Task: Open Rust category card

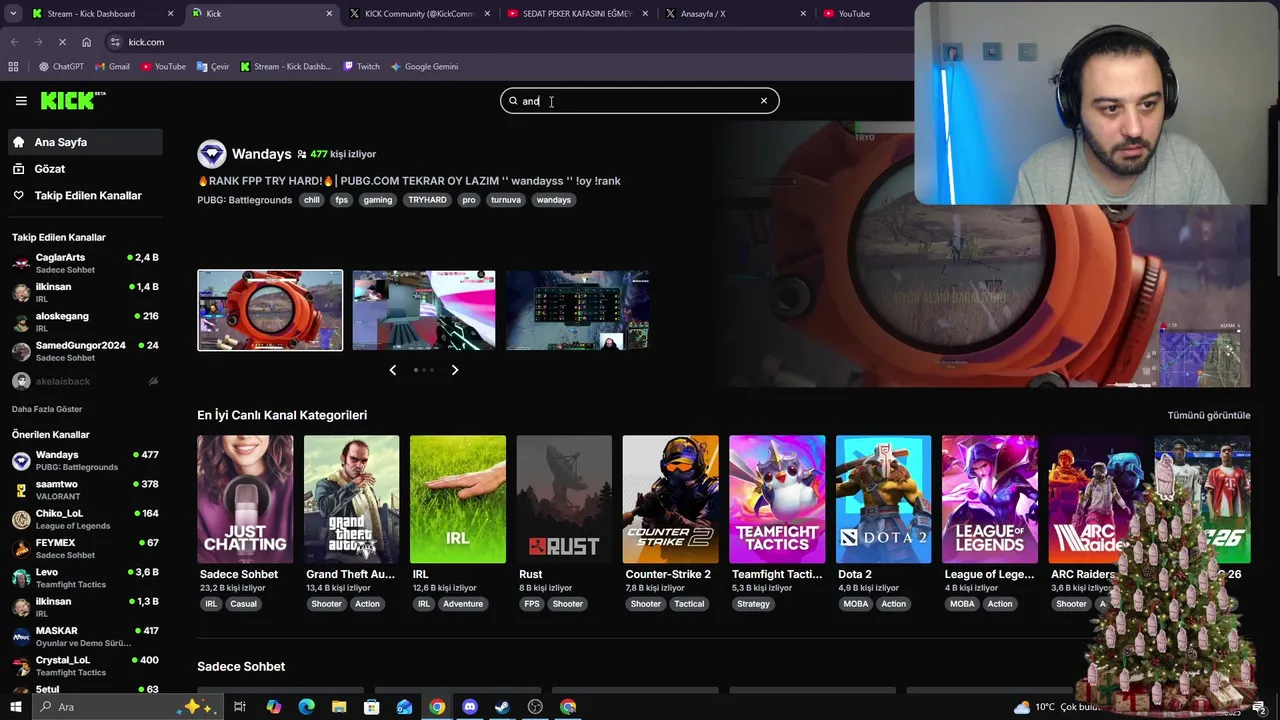Action: [x=564, y=499]
